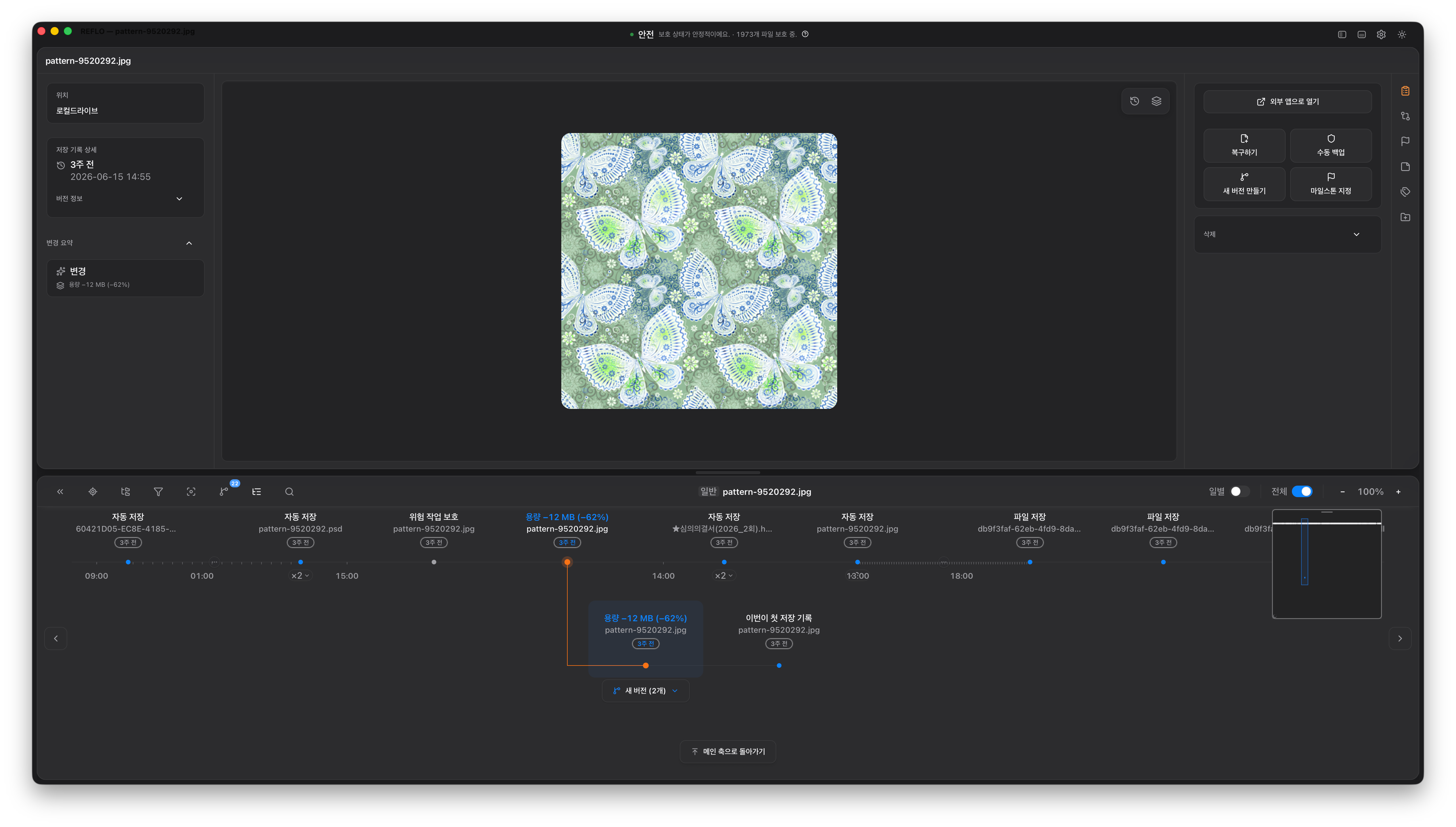Open the tree structure view icon
This screenshot has height=827, width=1456.
coord(126,491)
